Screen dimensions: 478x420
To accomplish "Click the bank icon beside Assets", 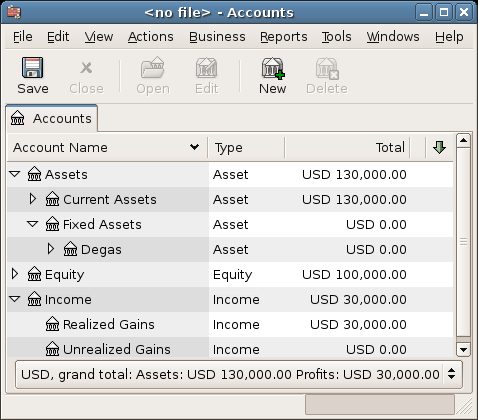I will [34, 174].
